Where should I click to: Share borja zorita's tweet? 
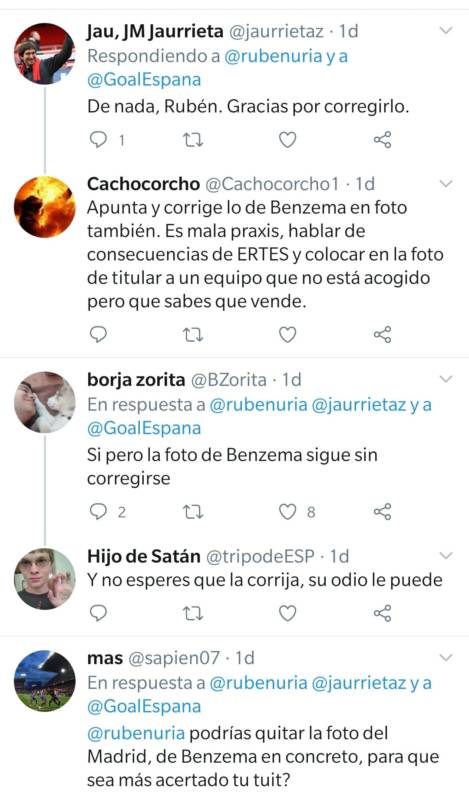click(382, 511)
